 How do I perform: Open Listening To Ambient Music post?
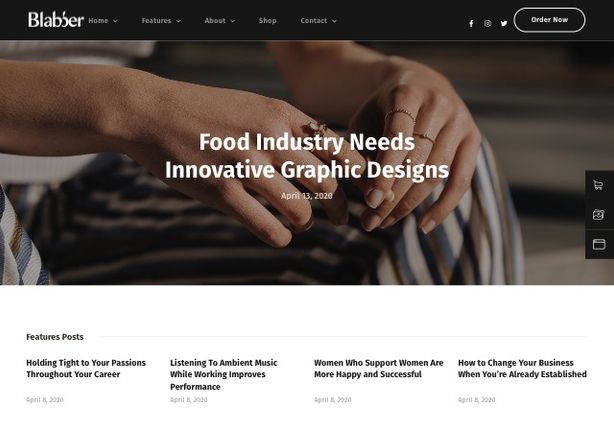pyautogui.click(x=224, y=374)
